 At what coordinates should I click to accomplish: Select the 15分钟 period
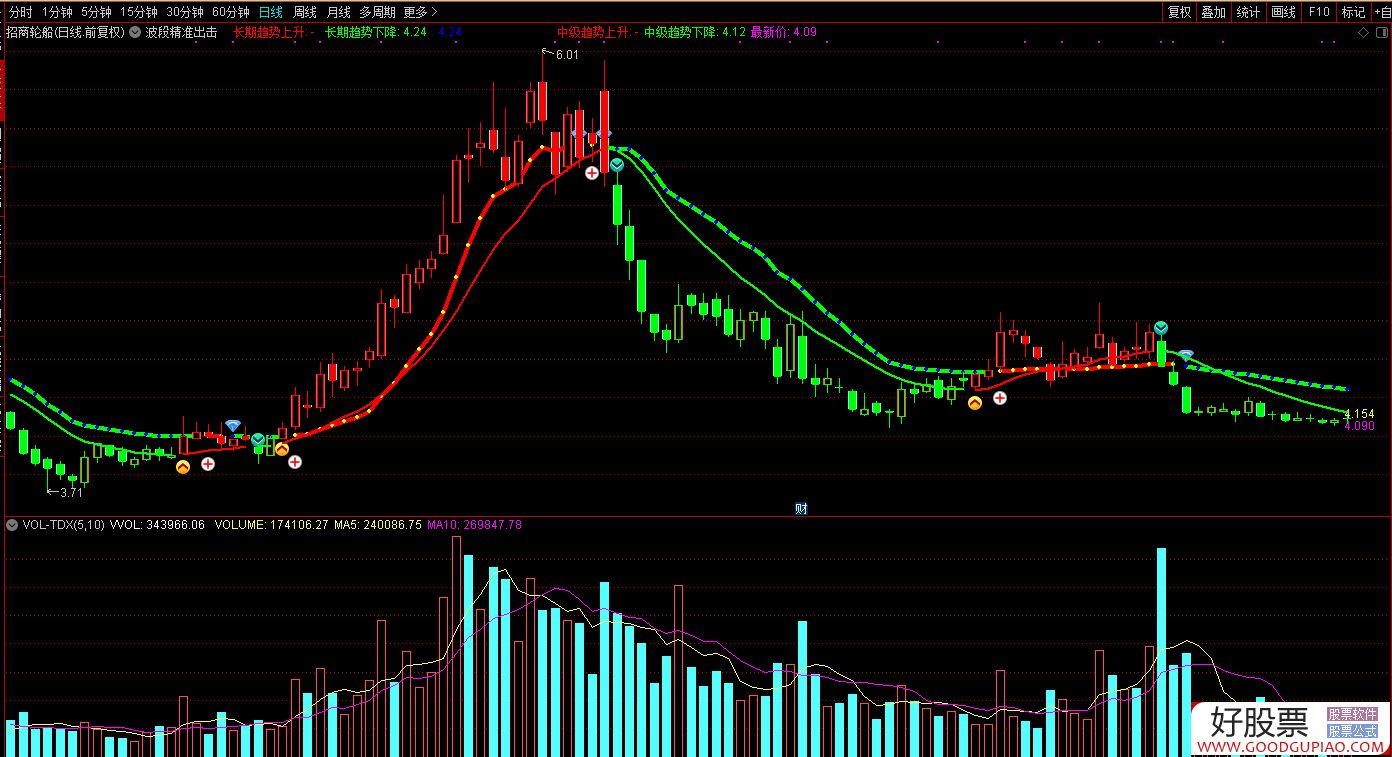point(139,12)
